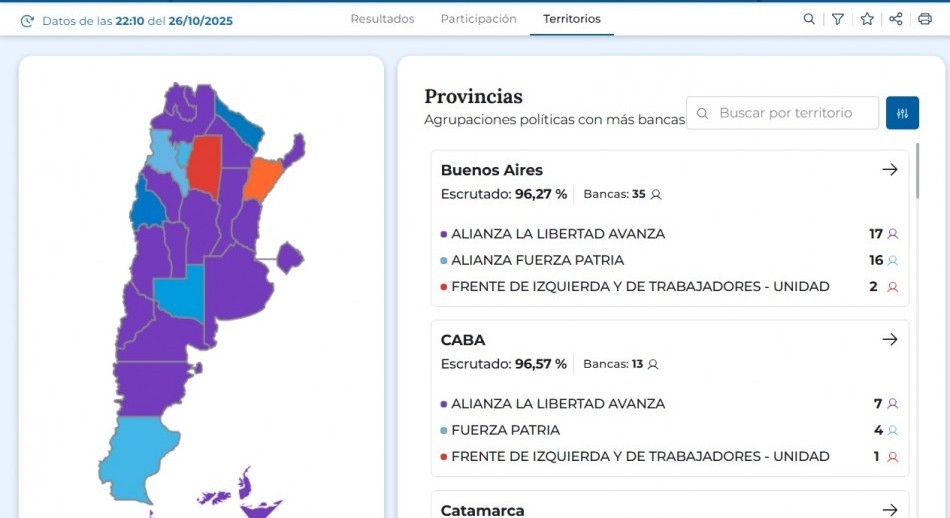
Task: Select the Territorios tab
Action: click(x=572, y=19)
